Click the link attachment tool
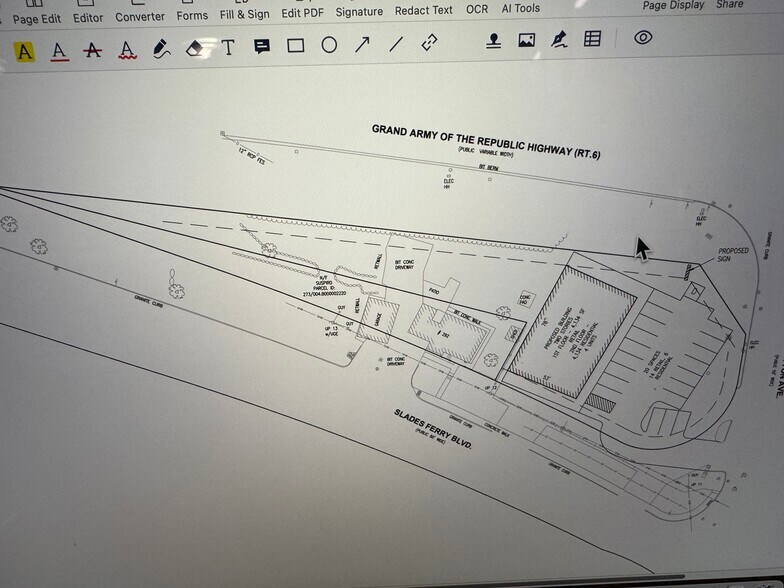Image resolution: width=784 pixels, height=588 pixels. (x=430, y=43)
